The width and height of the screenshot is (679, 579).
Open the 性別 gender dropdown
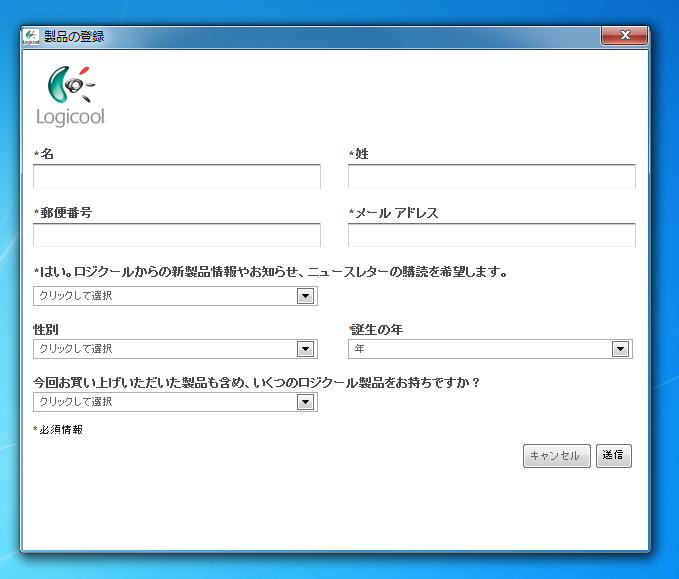pos(175,349)
